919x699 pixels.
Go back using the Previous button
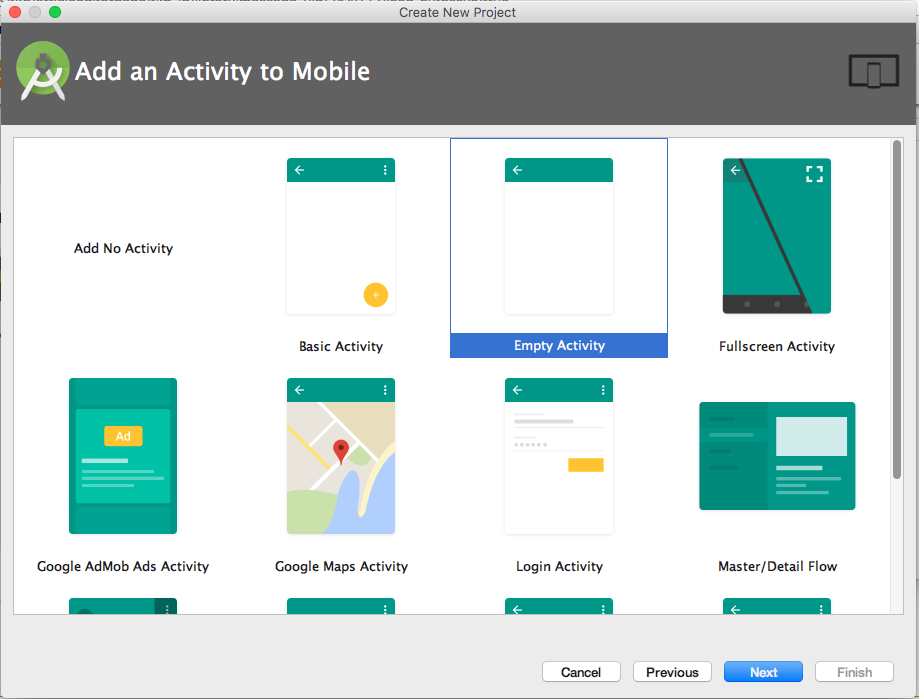[x=671, y=671]
